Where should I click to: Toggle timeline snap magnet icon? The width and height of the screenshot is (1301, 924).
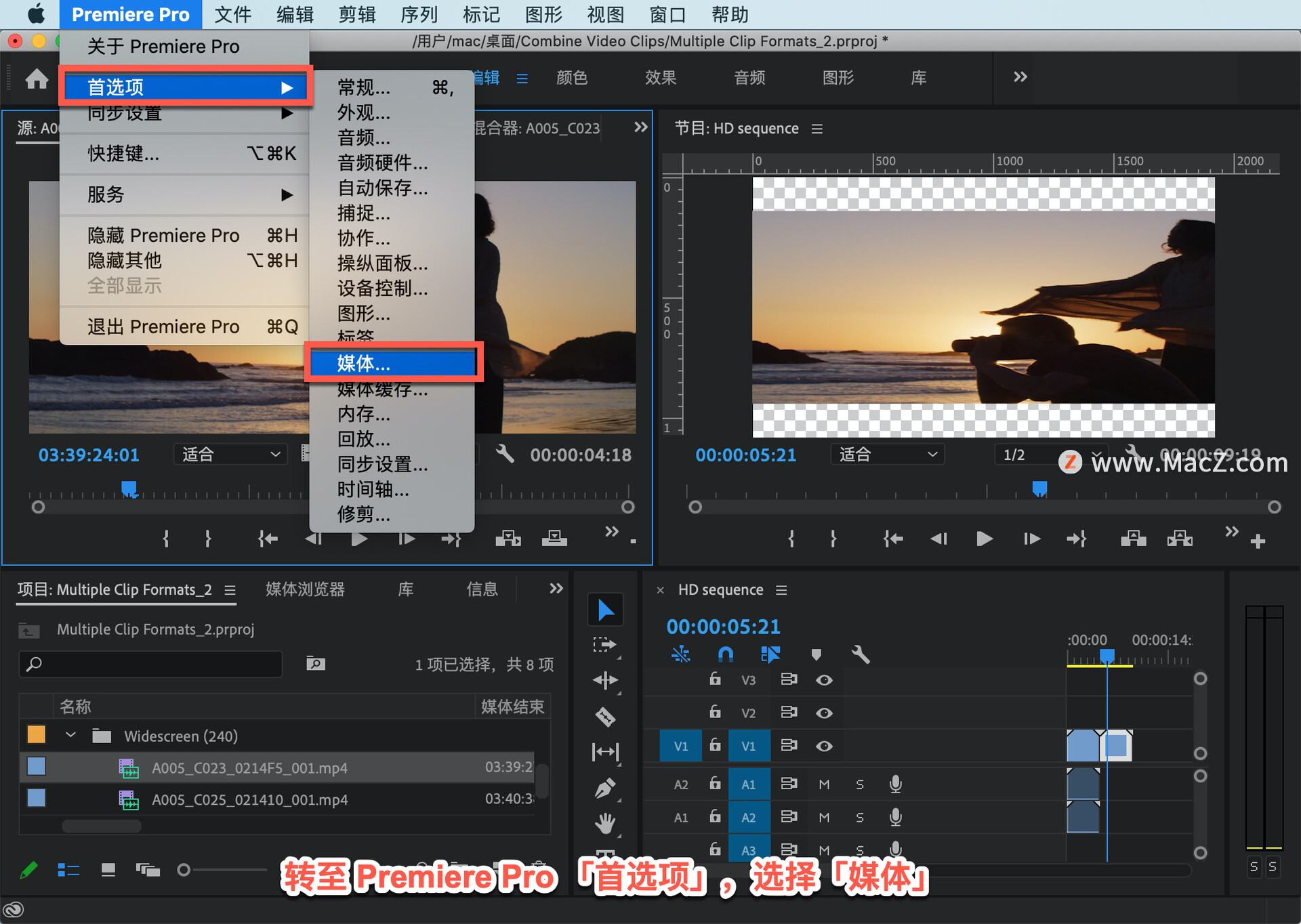click(725, 654)
